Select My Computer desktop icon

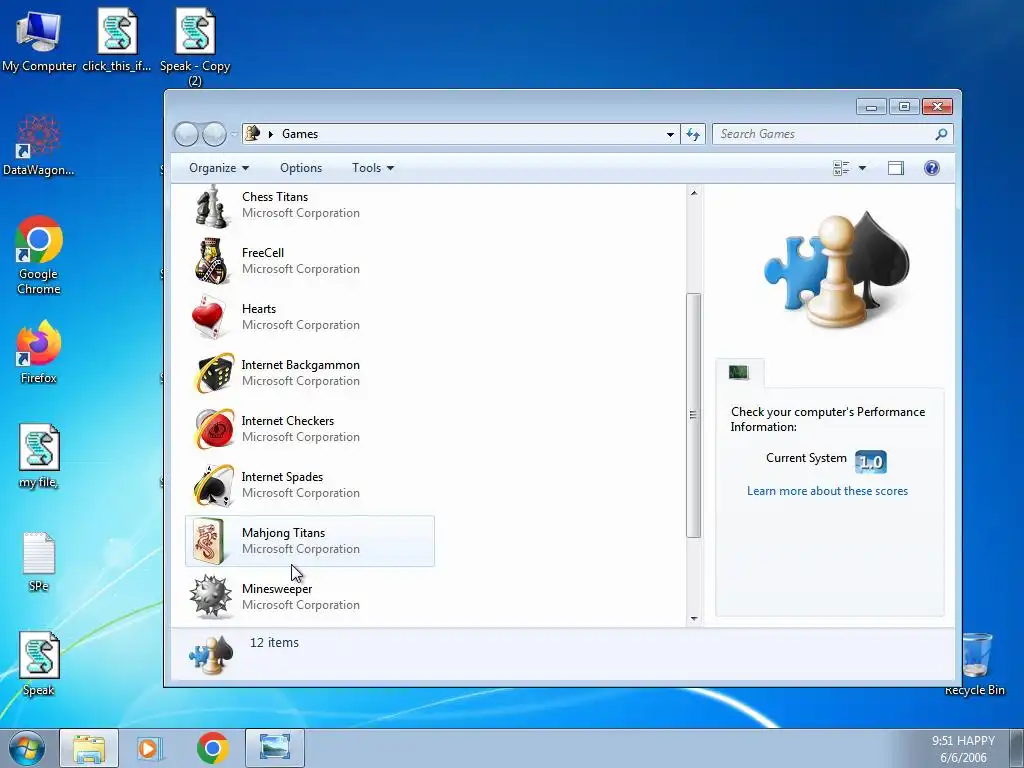pyautogui.click(x=39, y=39)
